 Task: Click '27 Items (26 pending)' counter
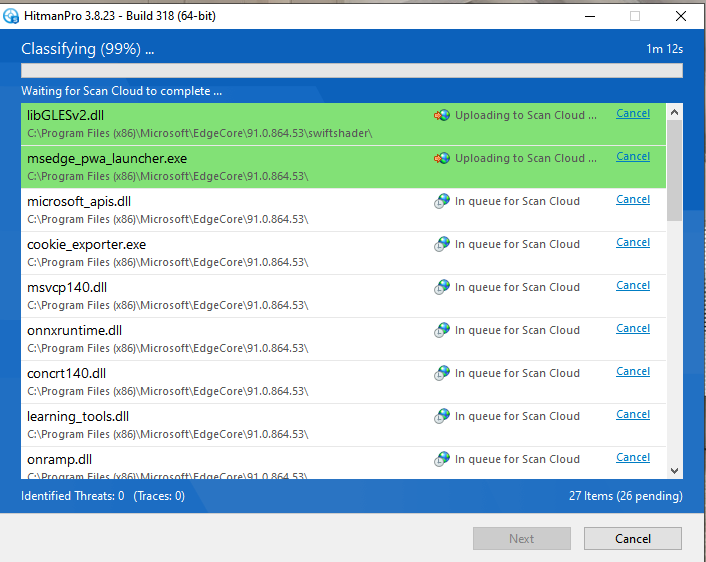click(625, 496)
